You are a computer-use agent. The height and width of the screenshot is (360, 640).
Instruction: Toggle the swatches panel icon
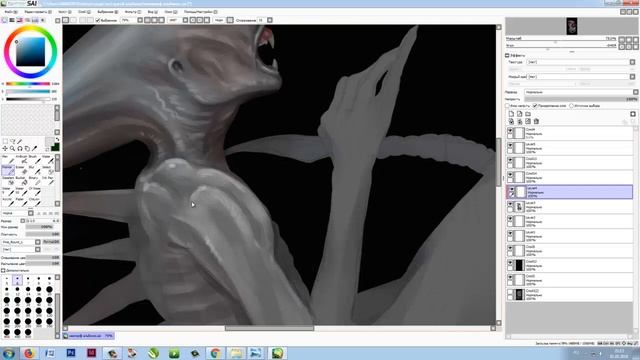point(35,20)
